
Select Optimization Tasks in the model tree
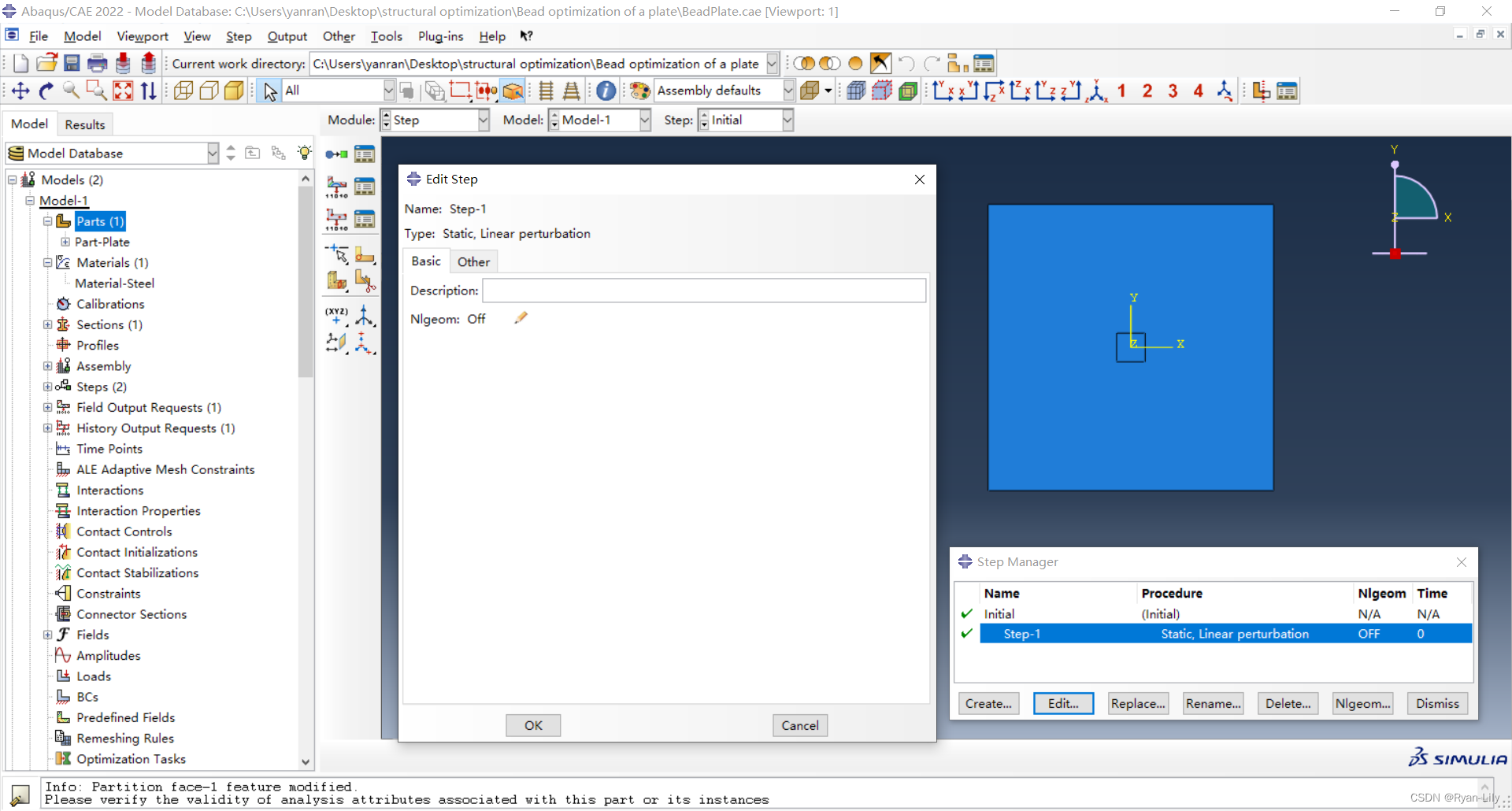(x=131, y=759)
